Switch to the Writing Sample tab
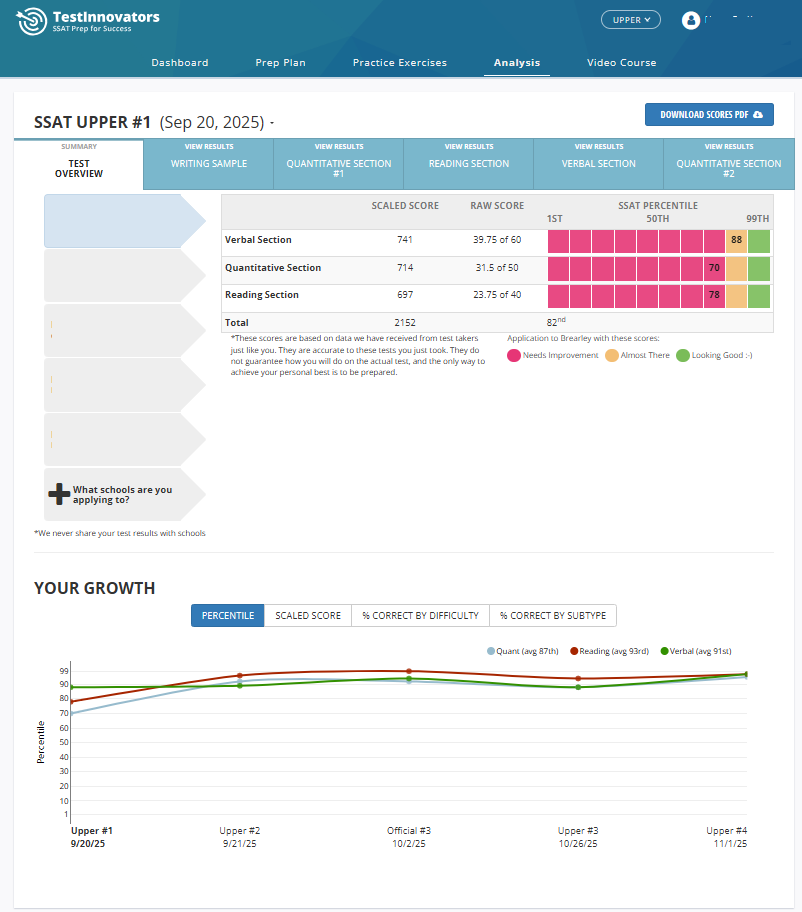Screen dimensions: 802x912 208,163
